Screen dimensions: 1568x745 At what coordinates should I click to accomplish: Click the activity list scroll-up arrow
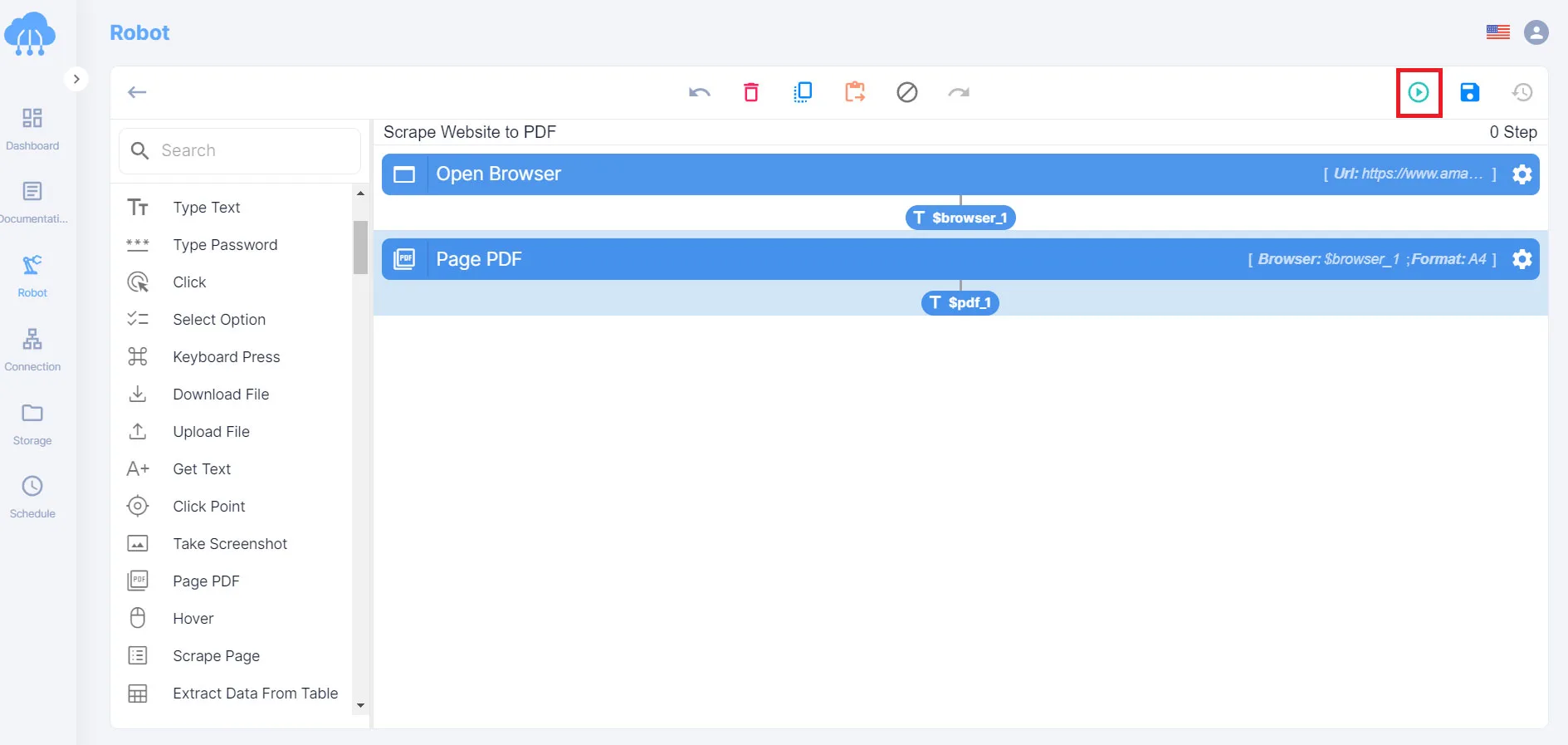pos(360,194)
